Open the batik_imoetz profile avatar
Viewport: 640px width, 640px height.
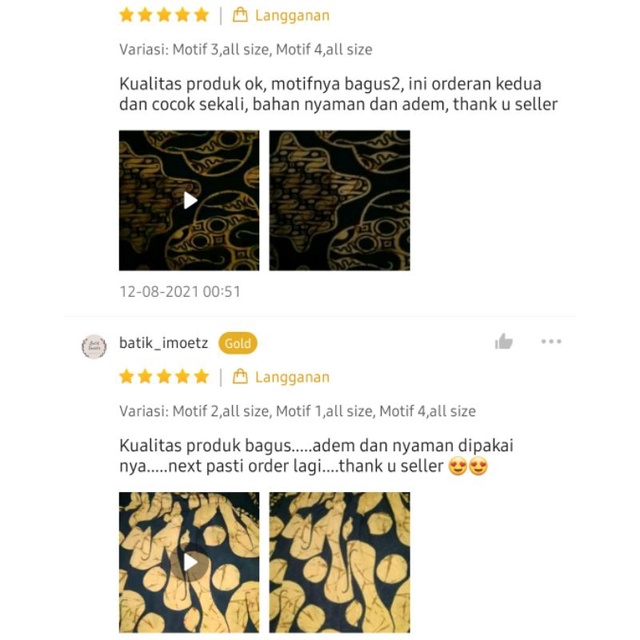click(x=94, y=347)
